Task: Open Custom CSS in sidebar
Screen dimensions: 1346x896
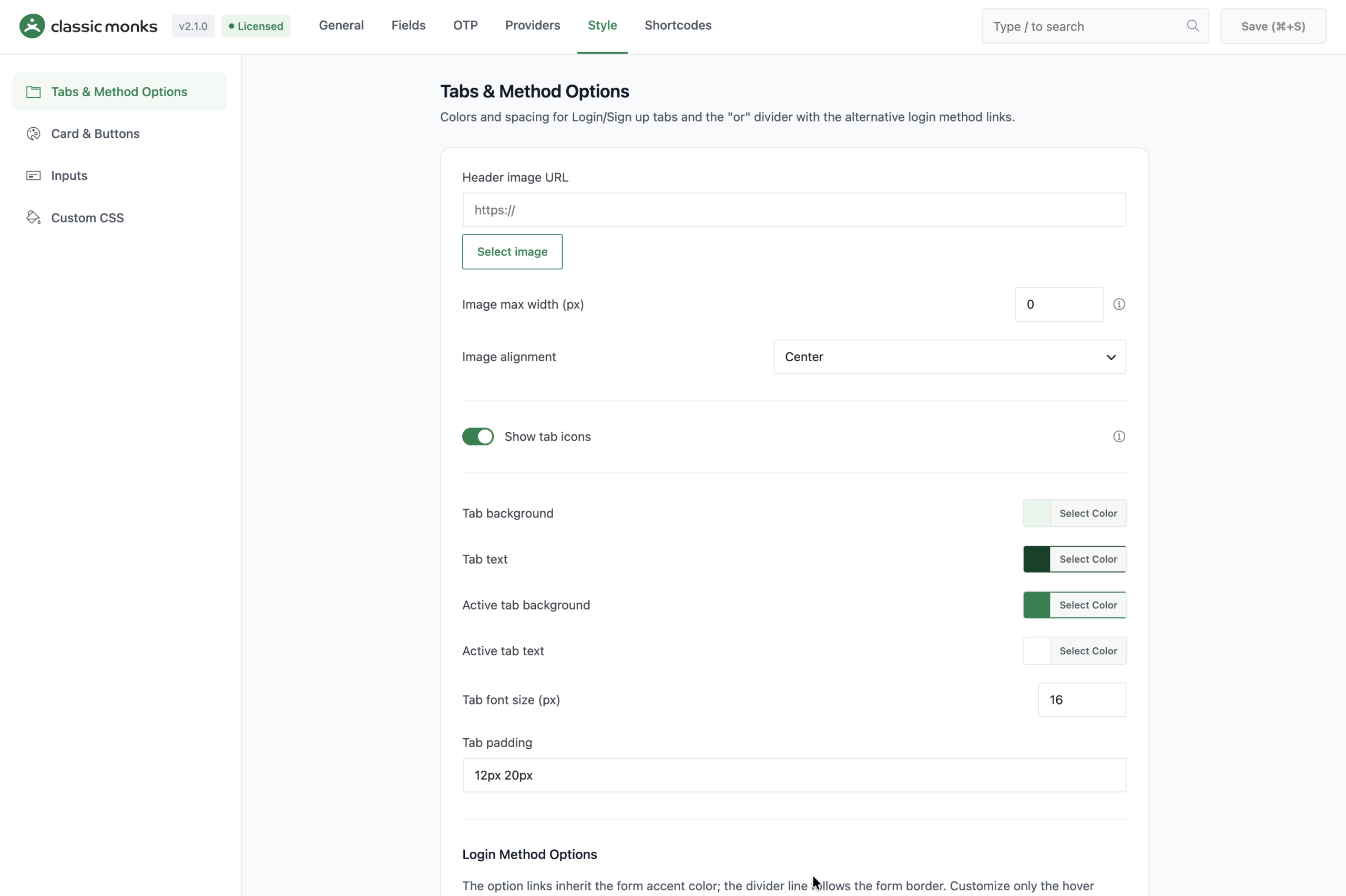Action: [x=119, y=218]
